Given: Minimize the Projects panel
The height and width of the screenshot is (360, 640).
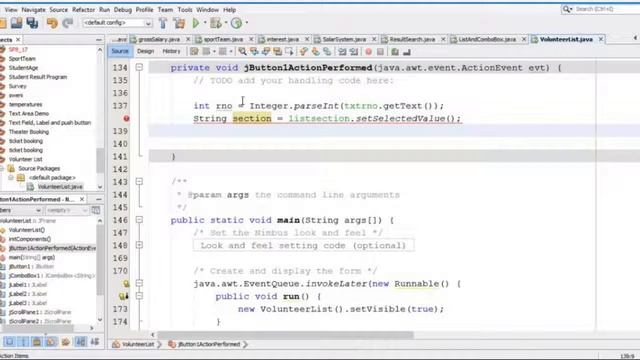Looking at the screenshot, I should point(99,40).
